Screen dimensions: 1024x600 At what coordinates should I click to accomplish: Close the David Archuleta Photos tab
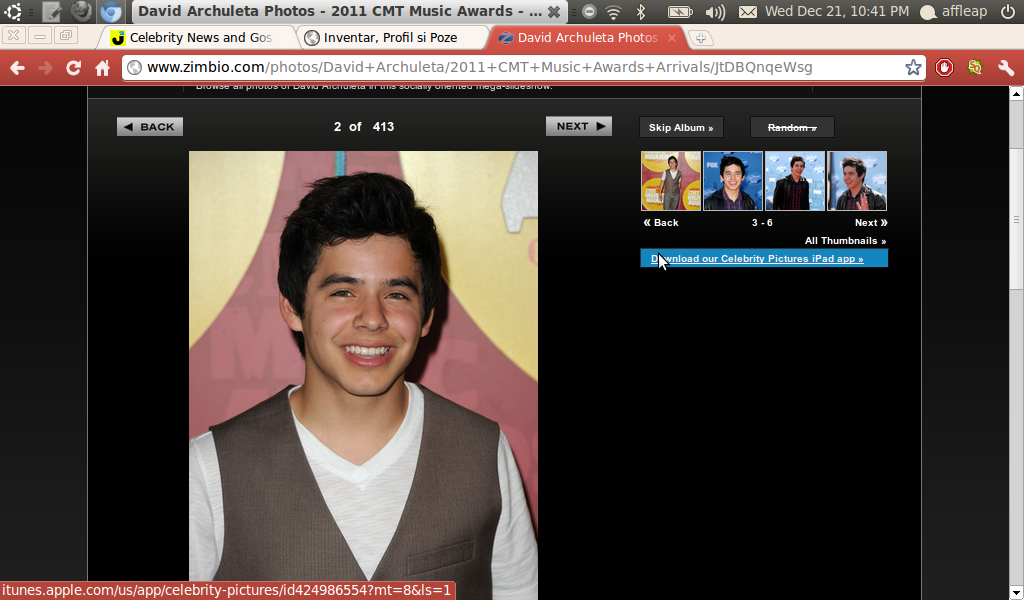coord(671,38)
